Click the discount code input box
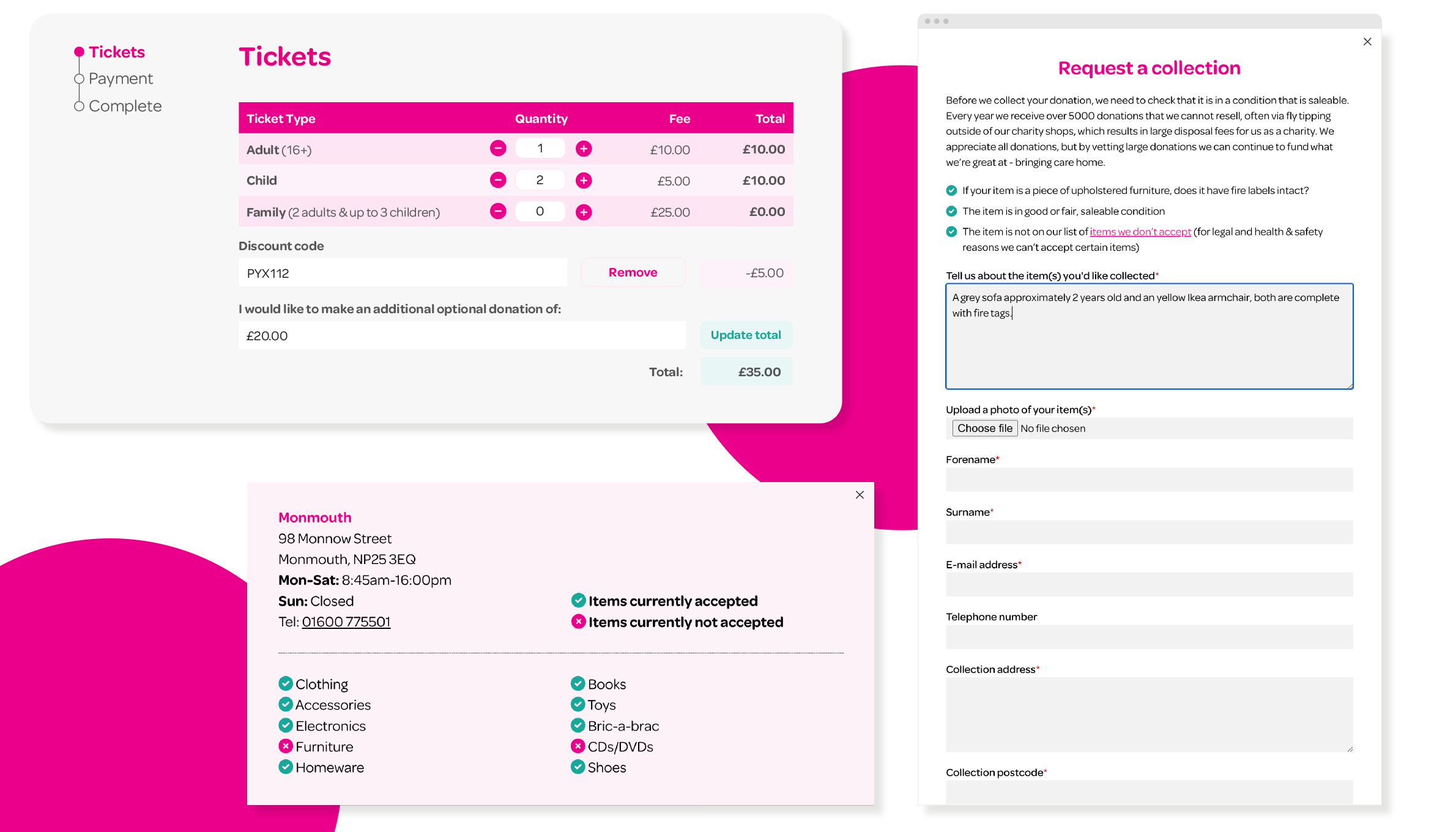The image size is (1456, 832). tap(403, 273)
